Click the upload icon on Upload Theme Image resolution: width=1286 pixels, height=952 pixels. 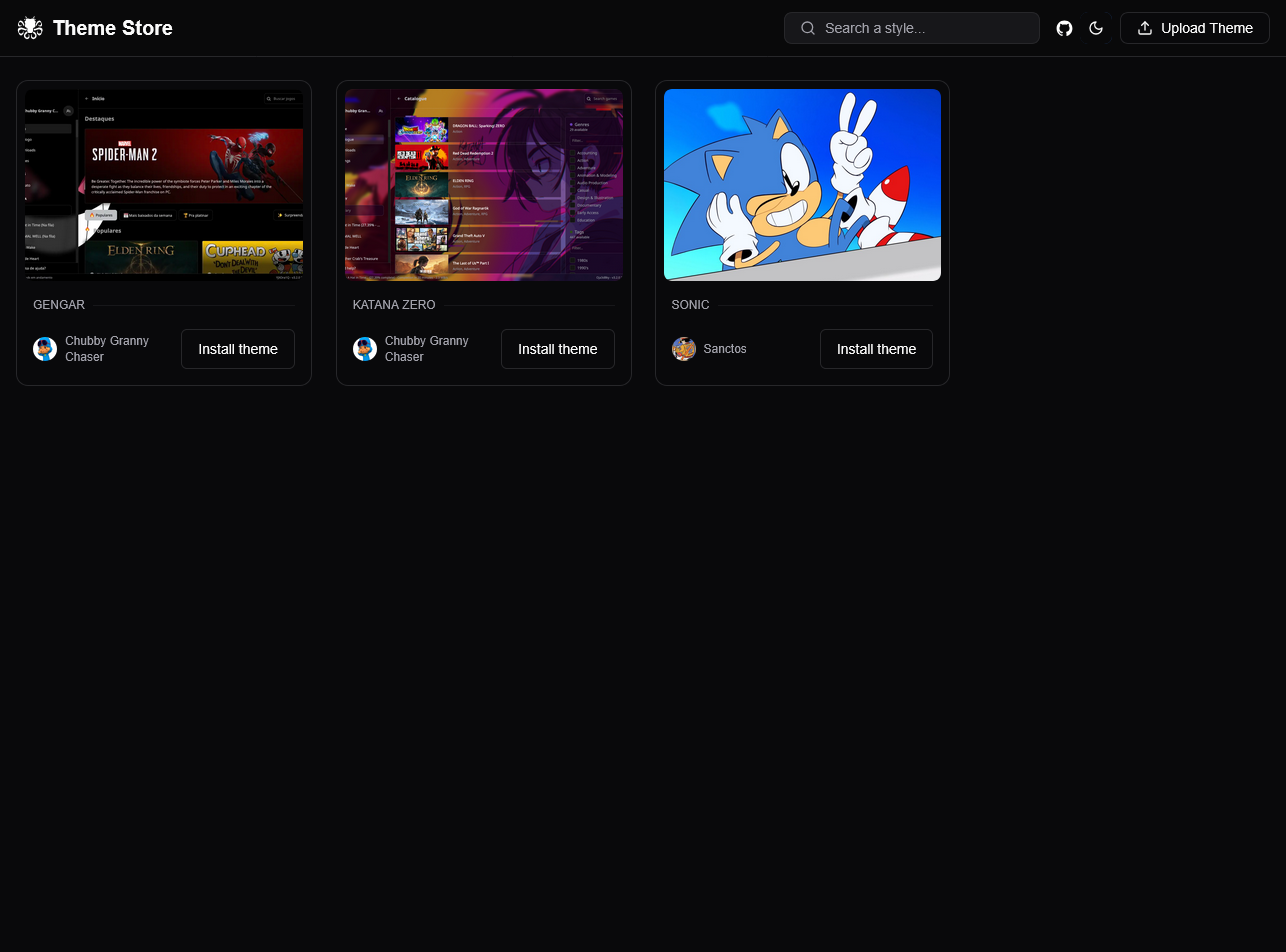coord(1143,28)
